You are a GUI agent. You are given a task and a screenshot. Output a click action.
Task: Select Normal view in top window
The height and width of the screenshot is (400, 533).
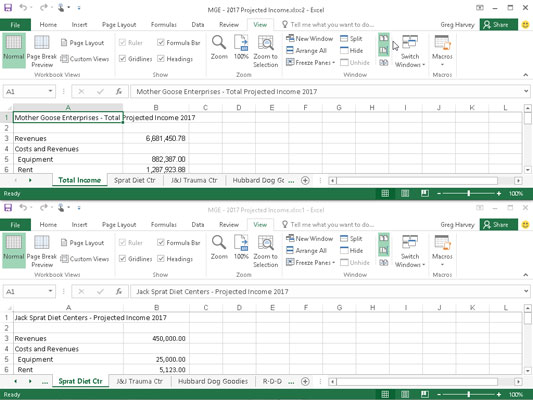[x=14, y=50]
